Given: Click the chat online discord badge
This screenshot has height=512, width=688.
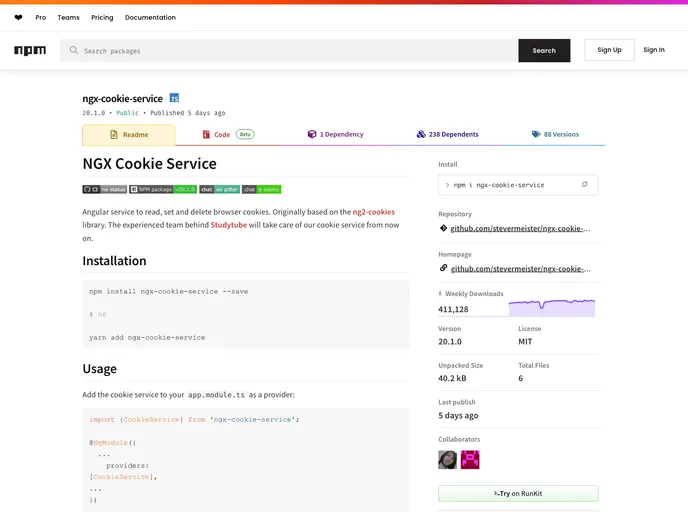Looking at the screenshot, I should (262, 190).
